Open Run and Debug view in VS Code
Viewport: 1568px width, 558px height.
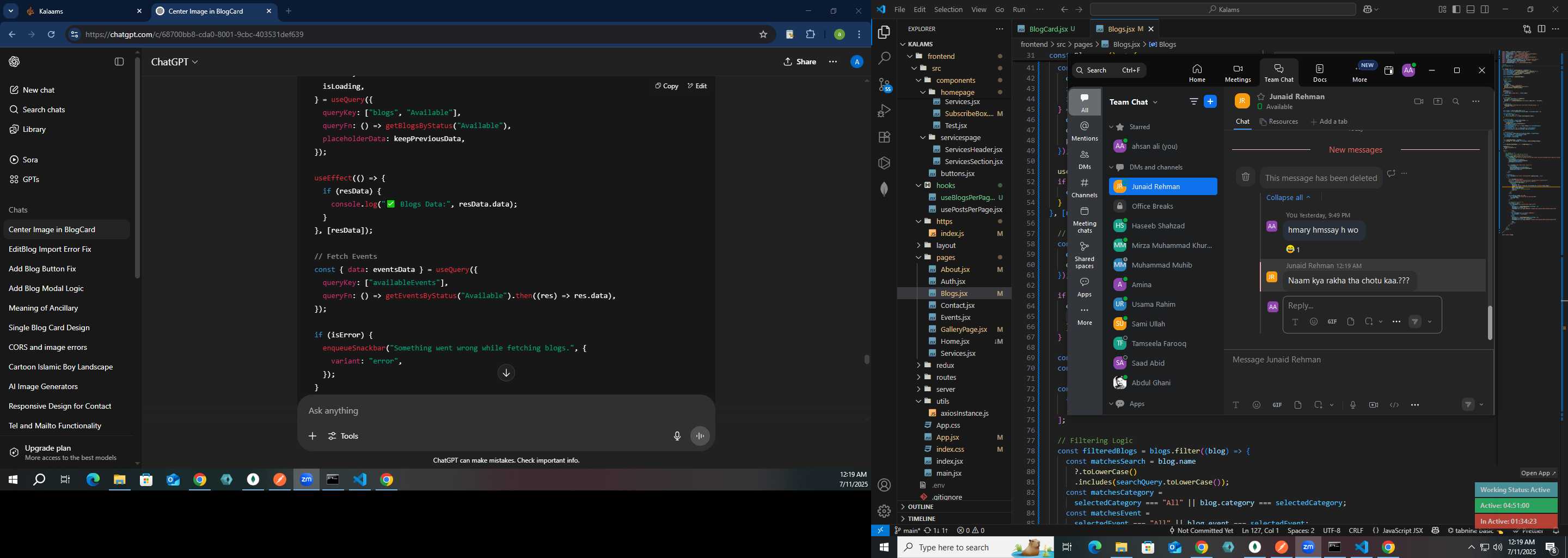tap(884, 111)
